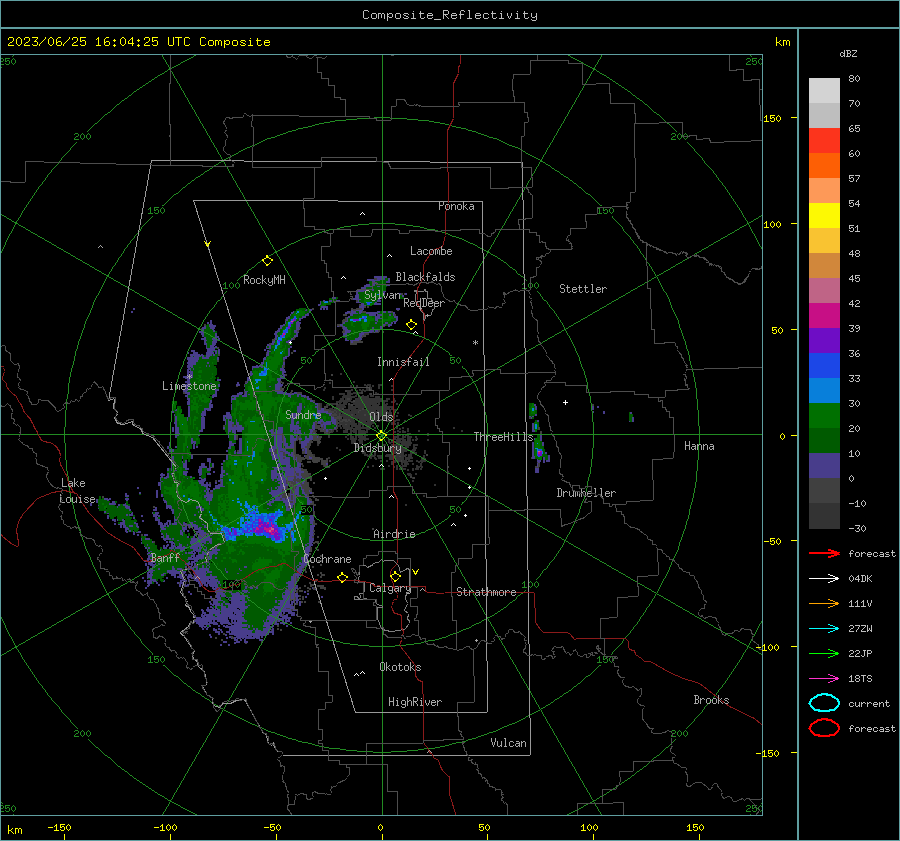Select the purple 36-39 dBZ swatch
900x841 pixels.
[x=824, y=340]
